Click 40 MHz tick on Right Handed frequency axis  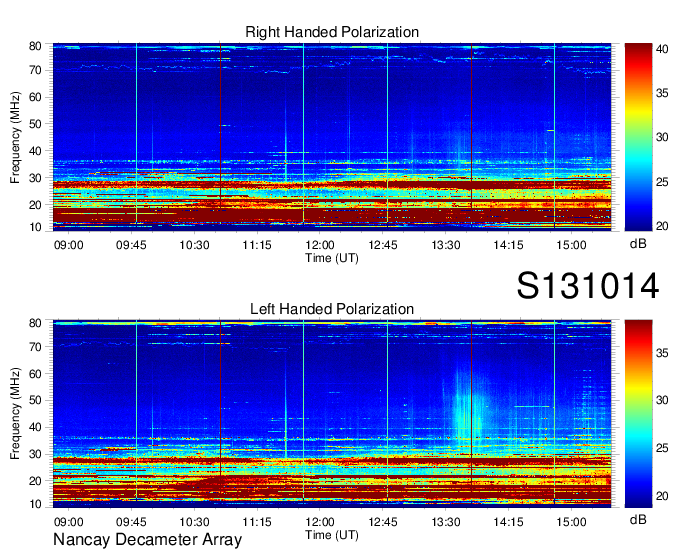click(35, 151)
